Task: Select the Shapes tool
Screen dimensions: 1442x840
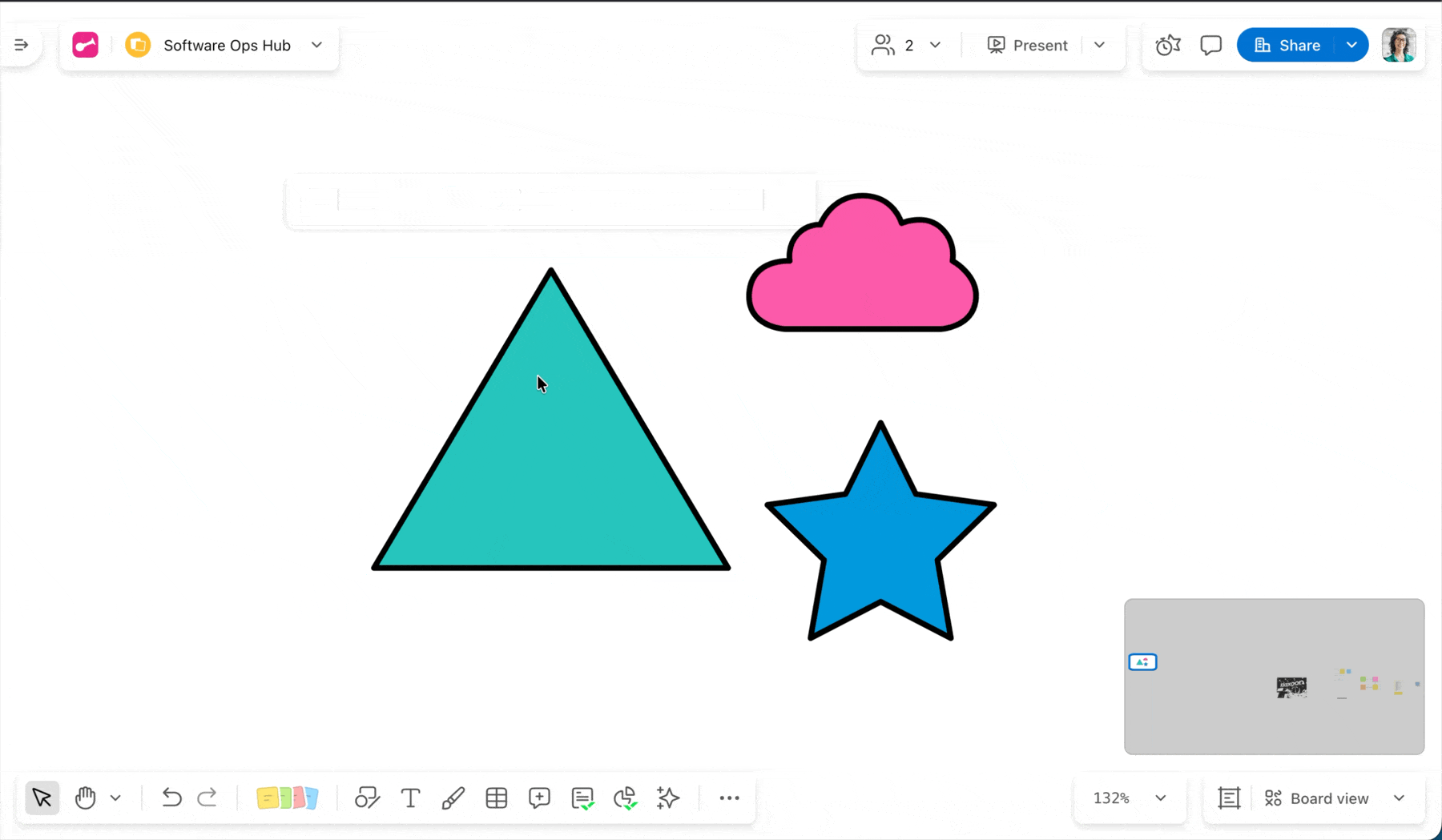Action: 367,798
